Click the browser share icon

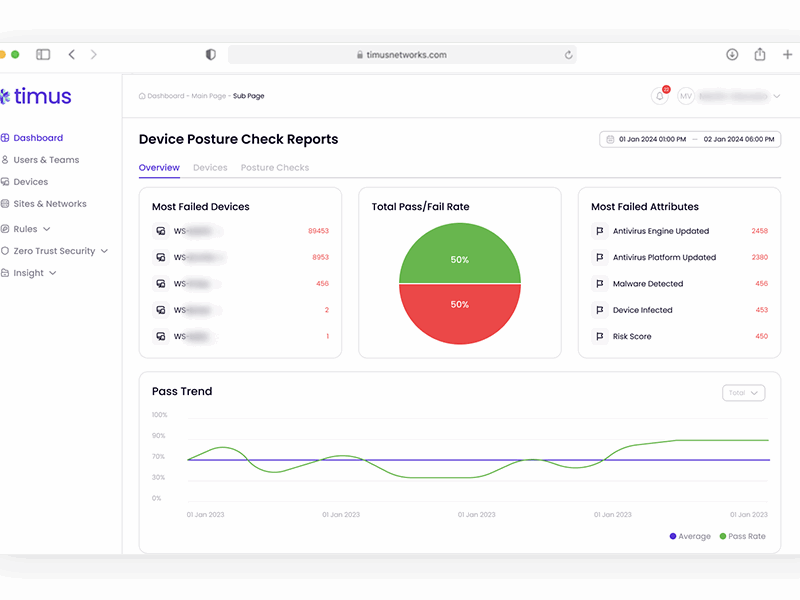760,54
